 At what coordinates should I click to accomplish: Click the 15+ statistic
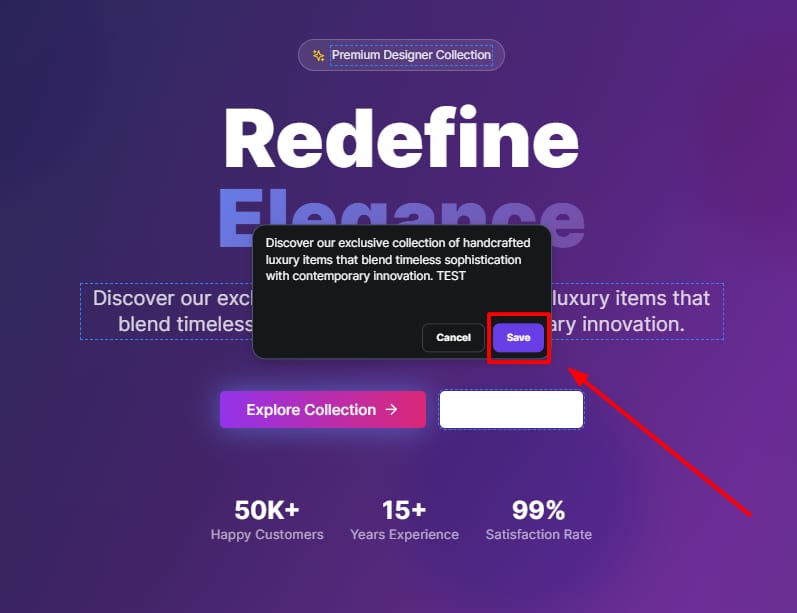pyautogui.click(x=404, y=510)
